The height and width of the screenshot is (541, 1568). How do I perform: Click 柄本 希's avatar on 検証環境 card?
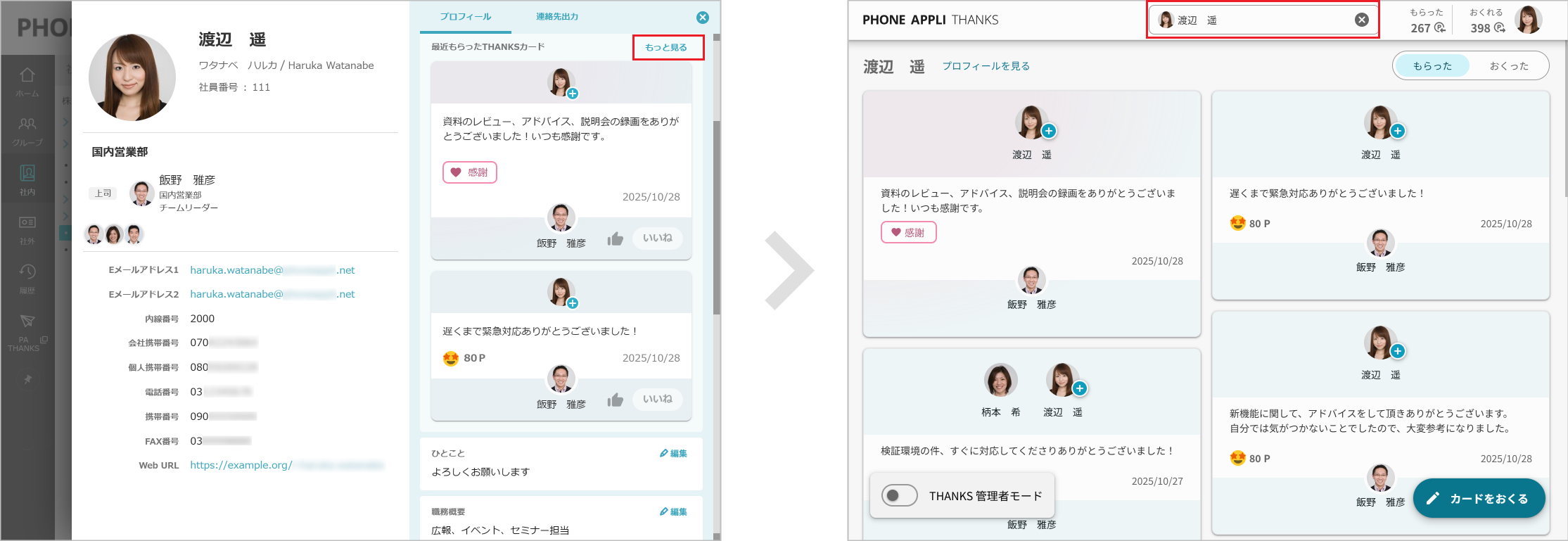pos(1000,381)
